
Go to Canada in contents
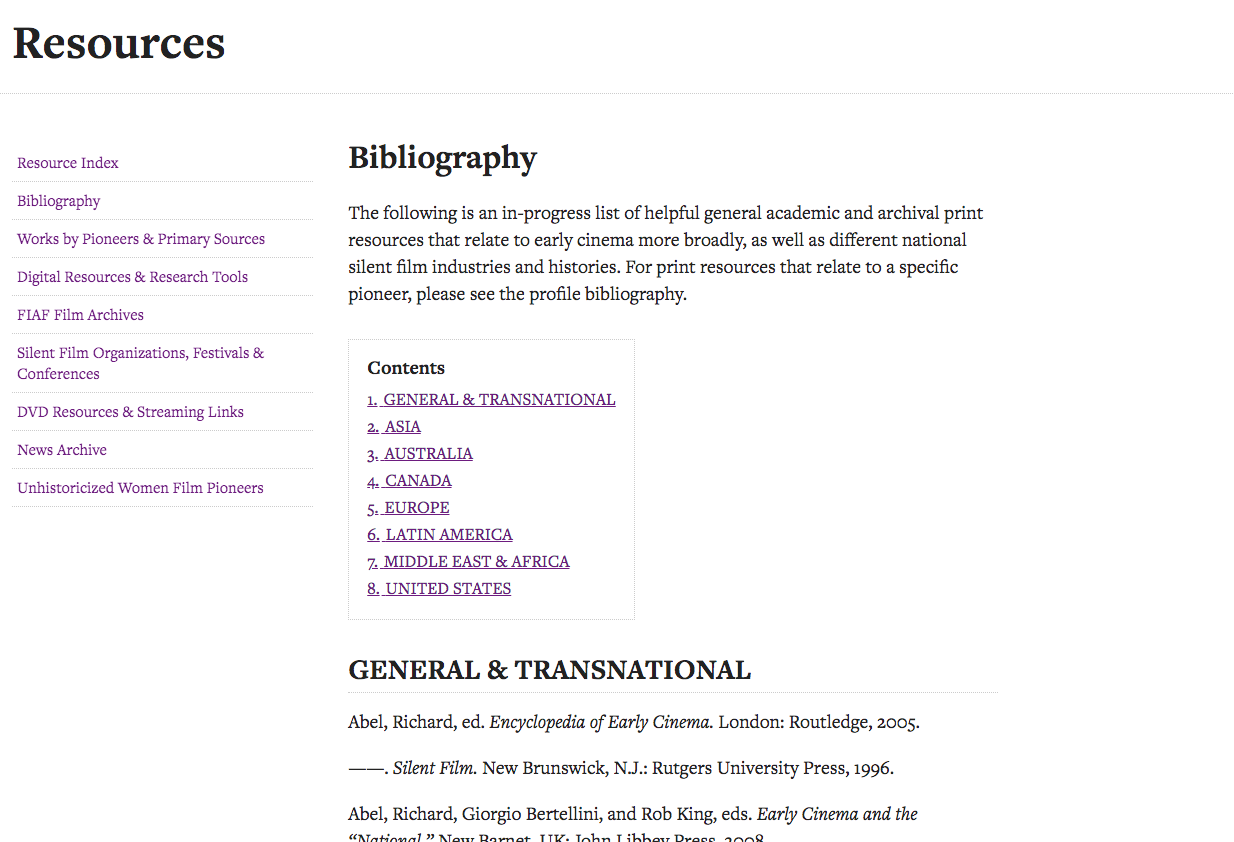[409, 481]
